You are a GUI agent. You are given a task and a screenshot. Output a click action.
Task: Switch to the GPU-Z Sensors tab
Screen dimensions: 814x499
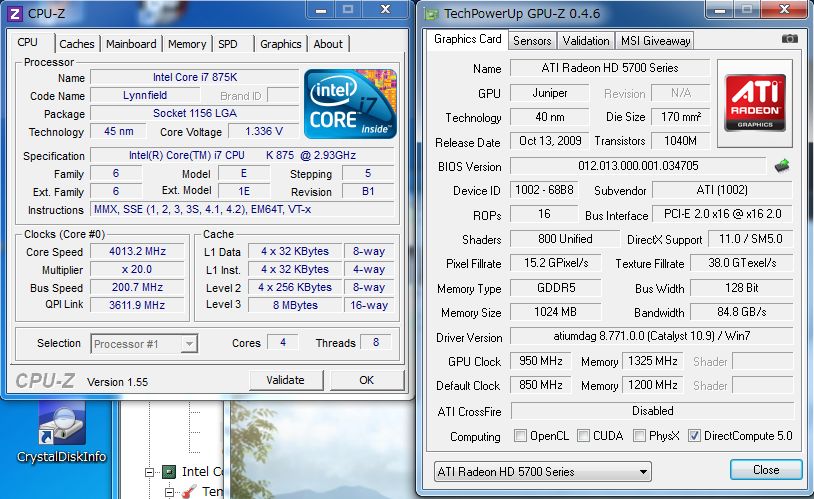point(532,41)
